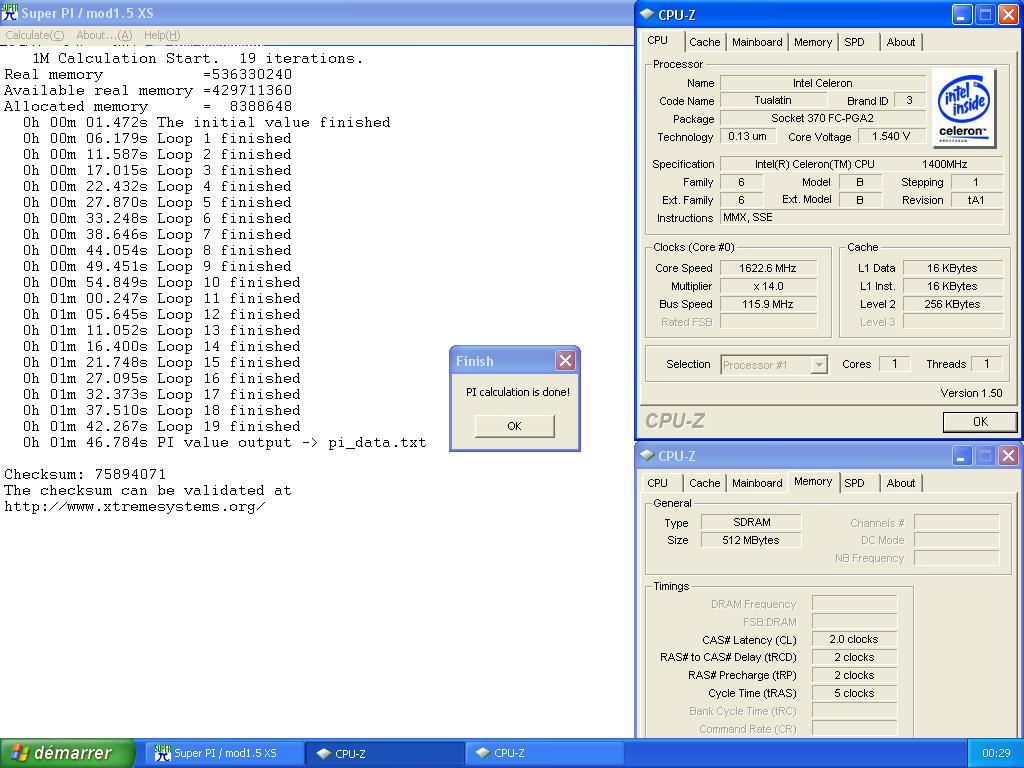The image size is (1024, 768).
Task: Click the Brand ID value 3
Action: 909,100
